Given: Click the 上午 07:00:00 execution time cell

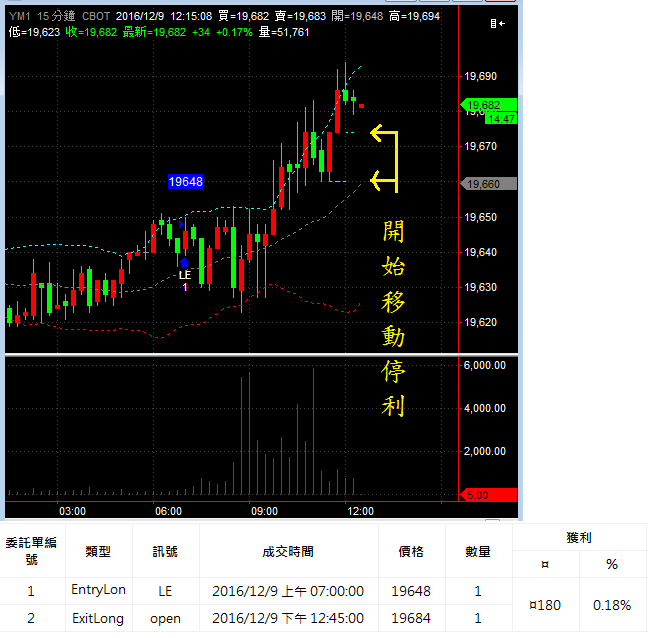Looking at the screenshot, I should (x=288, y=591).
